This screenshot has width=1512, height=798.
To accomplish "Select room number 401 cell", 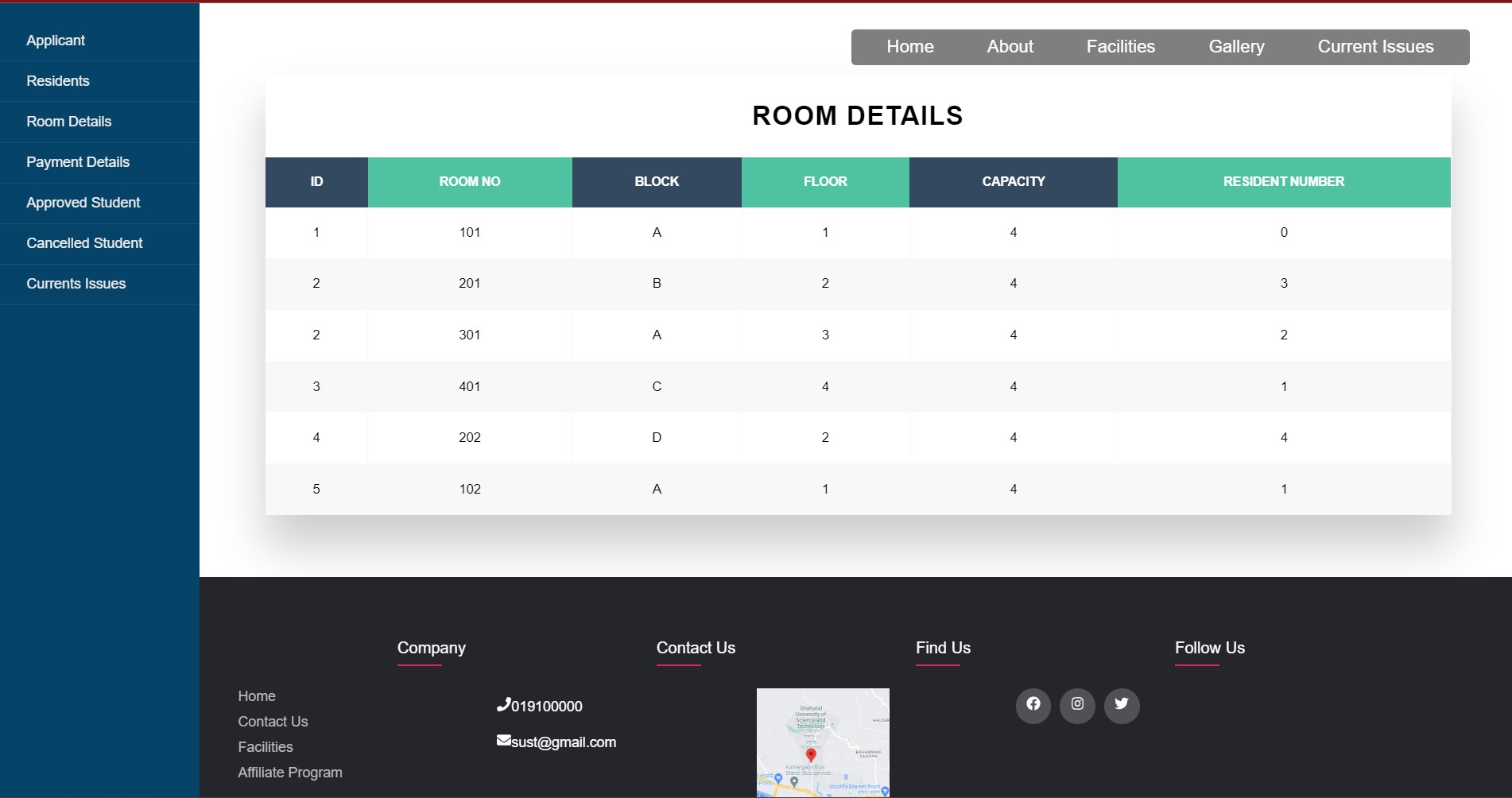I will (x=470, y=386).
